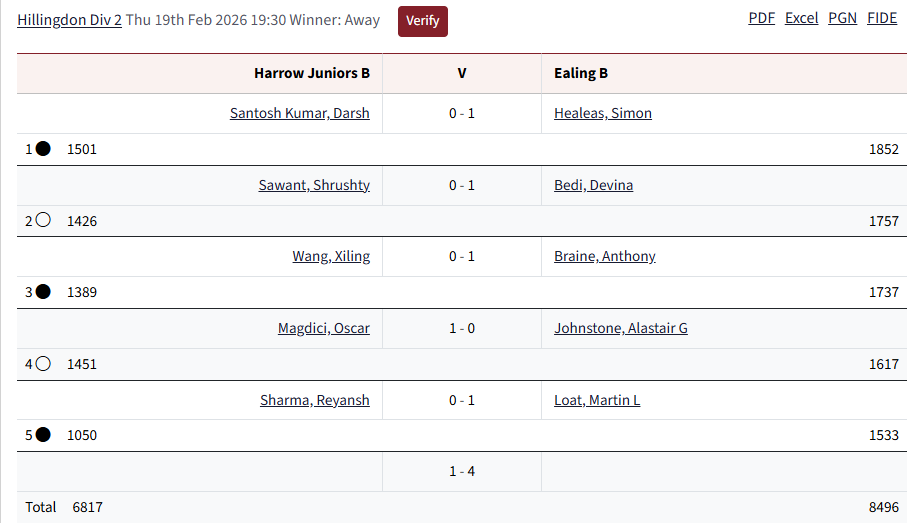This screenshot has width=916, height=523.
Task: Open the Hillingdon Div 2 link
Action: click(x=69, y=20)
